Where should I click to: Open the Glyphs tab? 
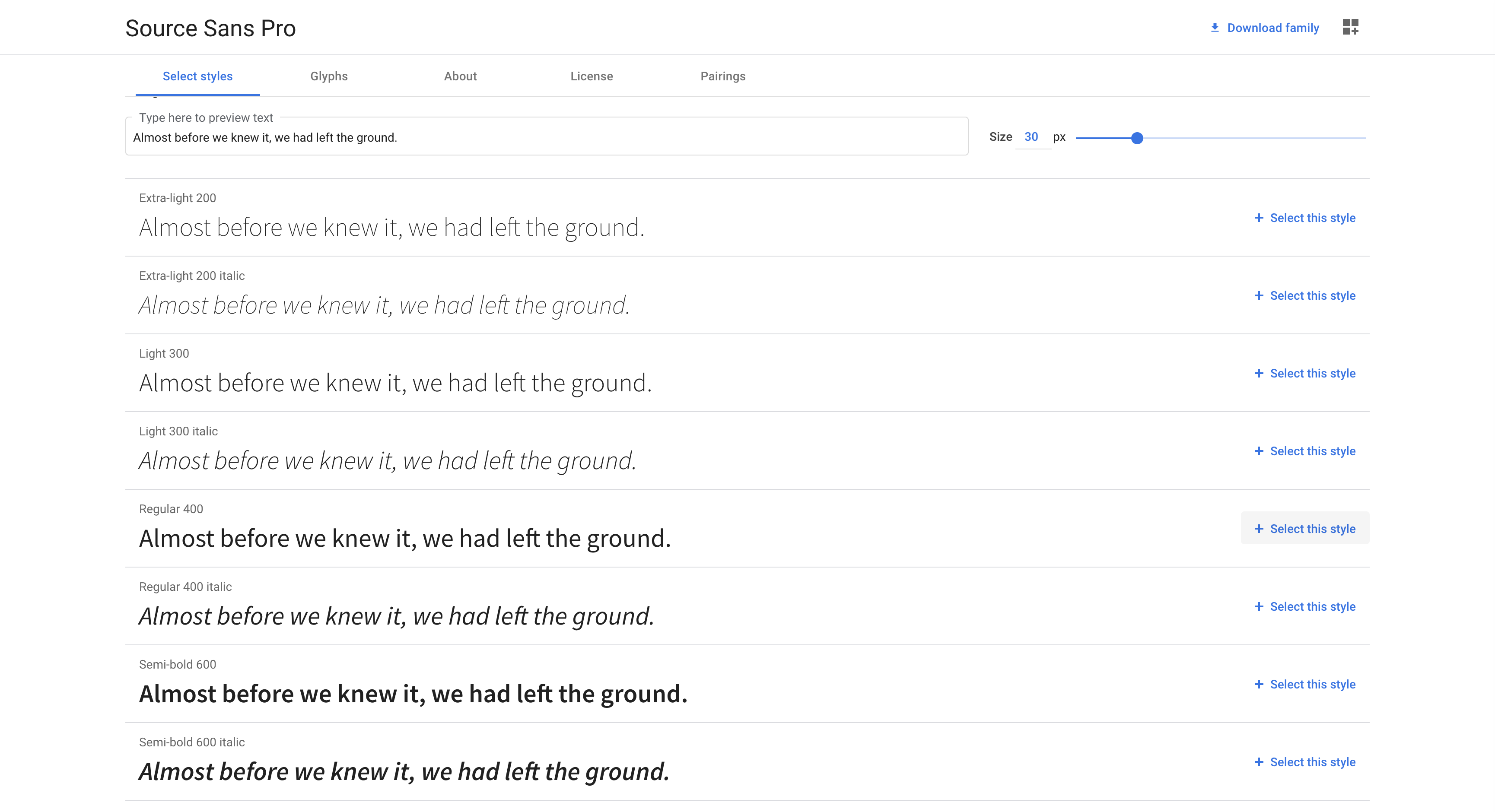pos(329,76)
